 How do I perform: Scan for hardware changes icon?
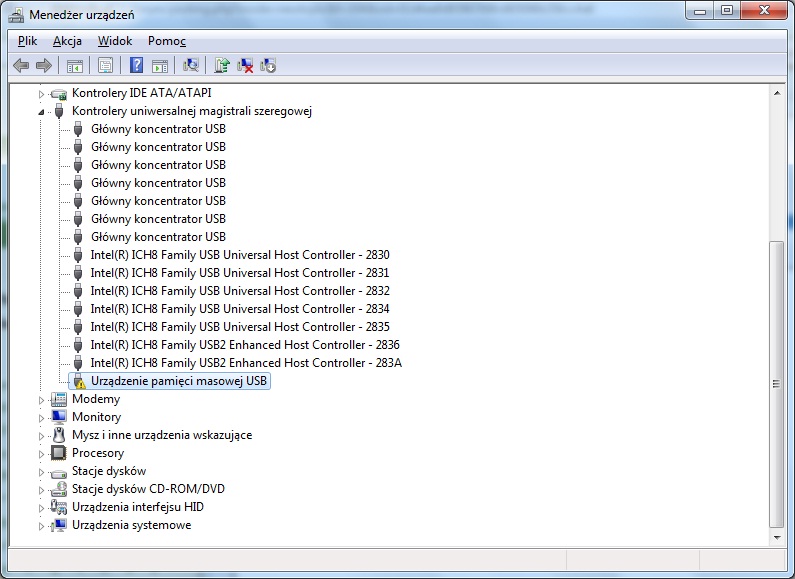point(191,65)
